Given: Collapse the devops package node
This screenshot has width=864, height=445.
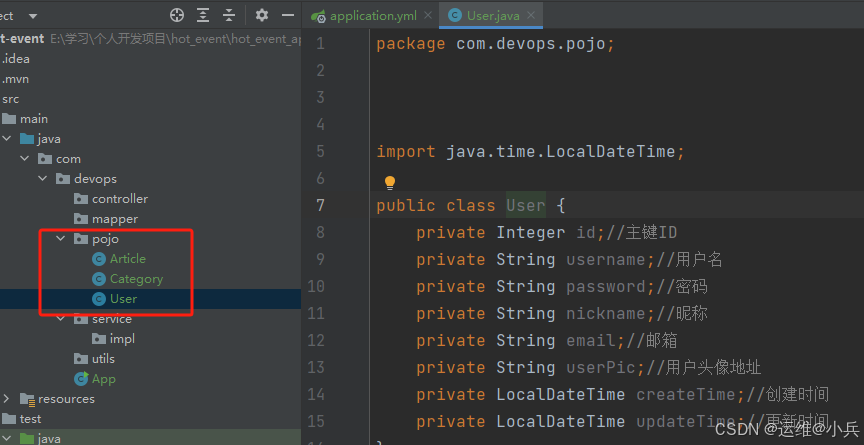Looking at the screenshot, I should tap(43, 178).
